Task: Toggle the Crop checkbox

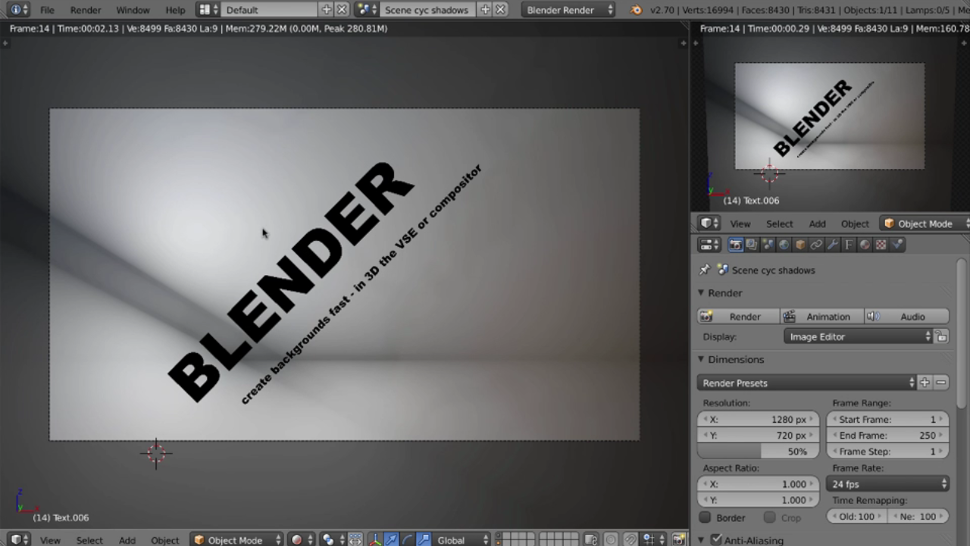Action: click(x=770, y=517)
